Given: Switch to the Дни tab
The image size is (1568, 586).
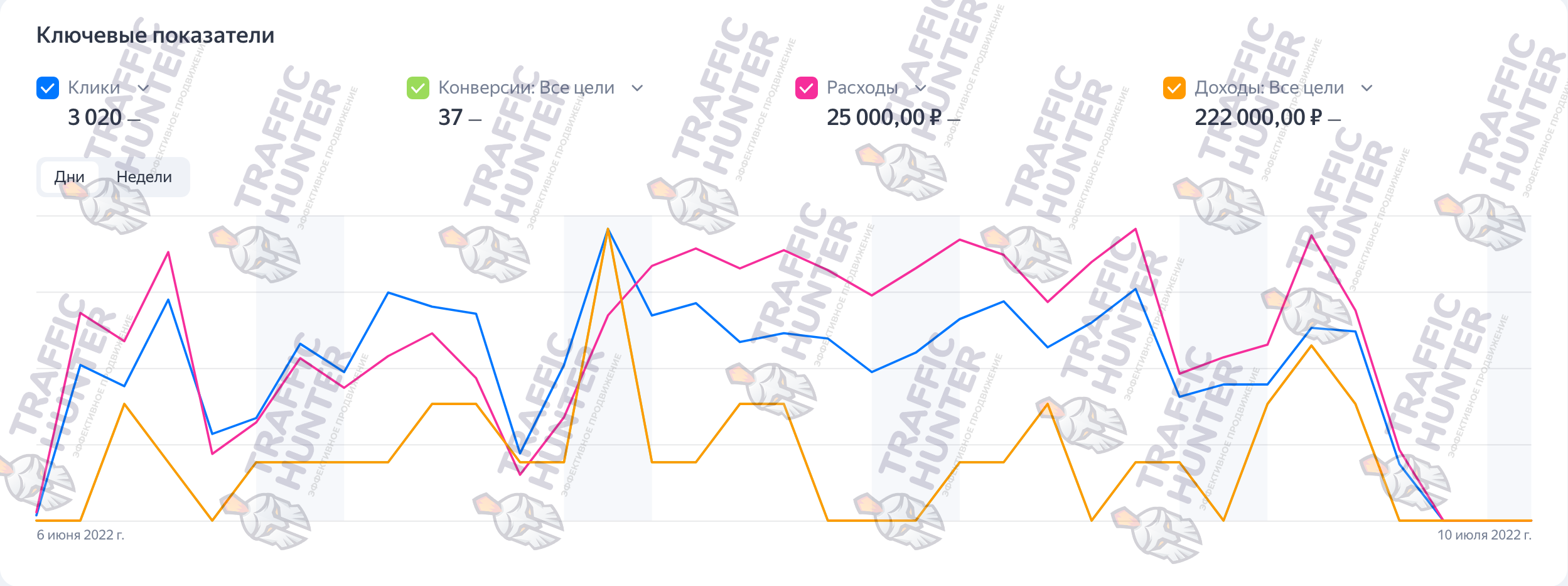Looking at the screenshot, I should pos(69,177).
